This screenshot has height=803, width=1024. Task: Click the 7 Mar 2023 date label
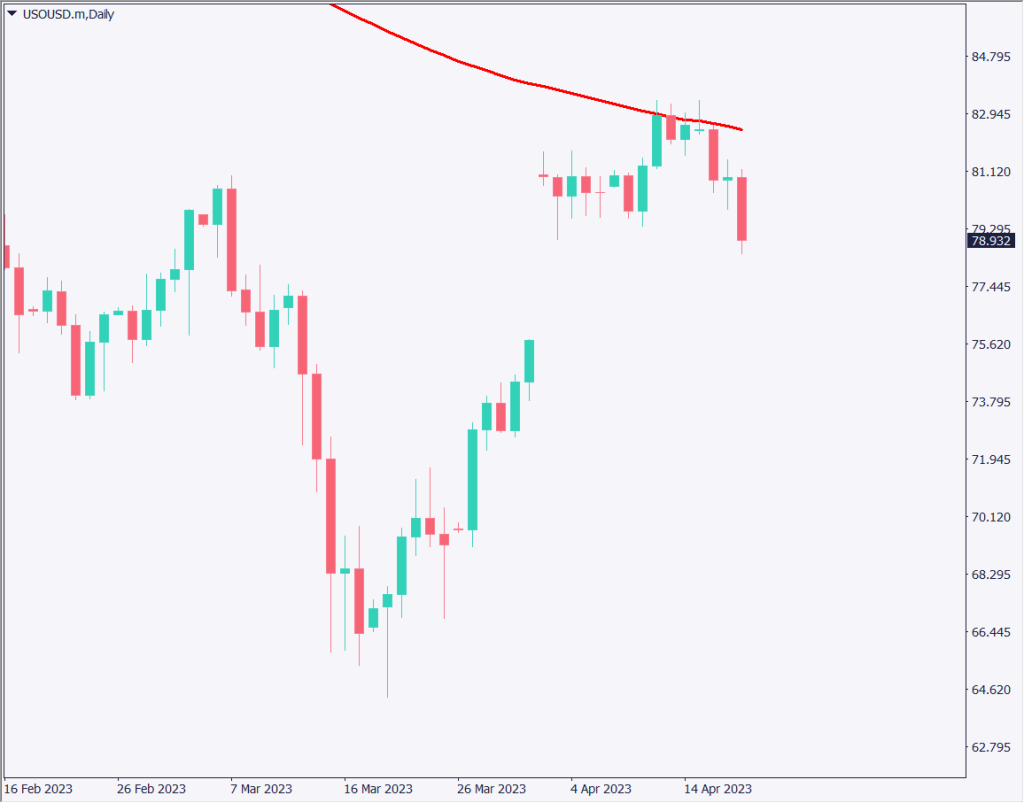coord(259,788)
